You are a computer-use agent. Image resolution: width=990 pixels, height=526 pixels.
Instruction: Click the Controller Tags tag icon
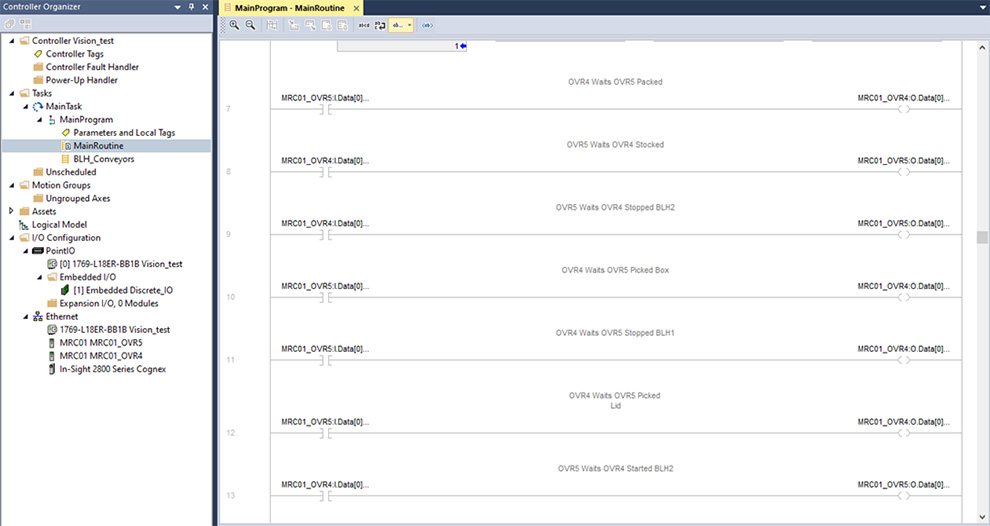(38, 54)
